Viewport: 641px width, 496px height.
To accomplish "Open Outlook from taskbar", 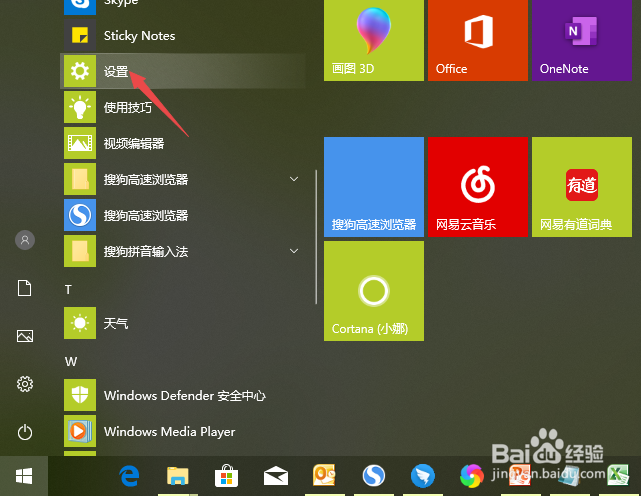I will click(x=324, y=475).
